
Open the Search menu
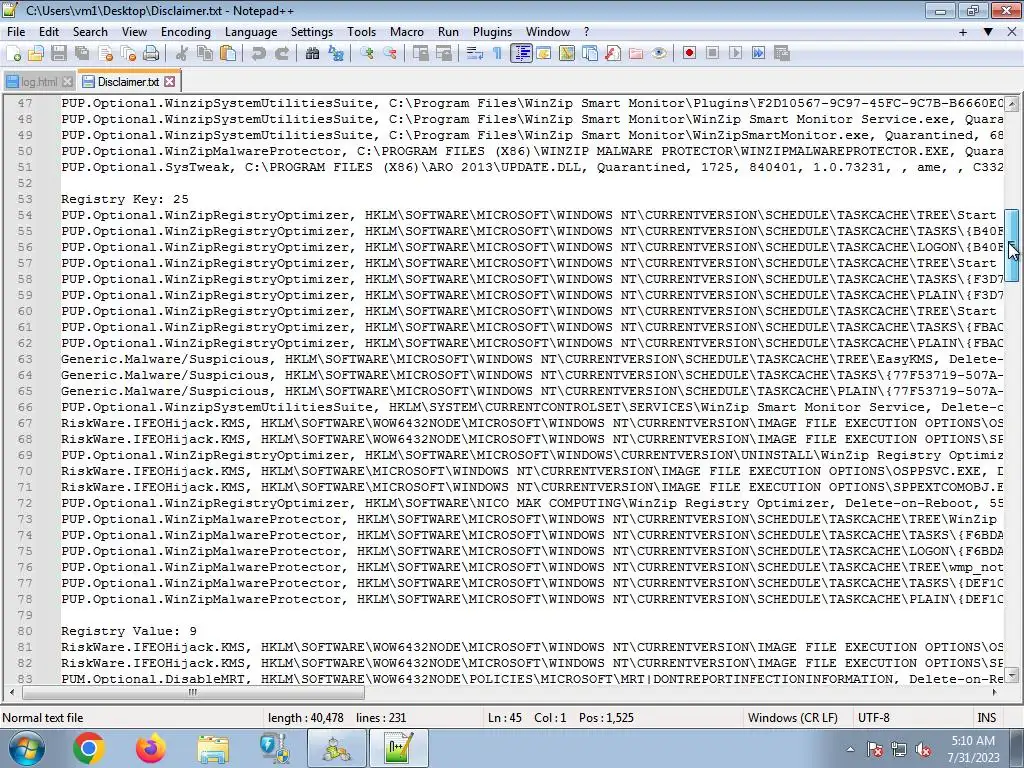pyautogui.click(x=90, y=32)
